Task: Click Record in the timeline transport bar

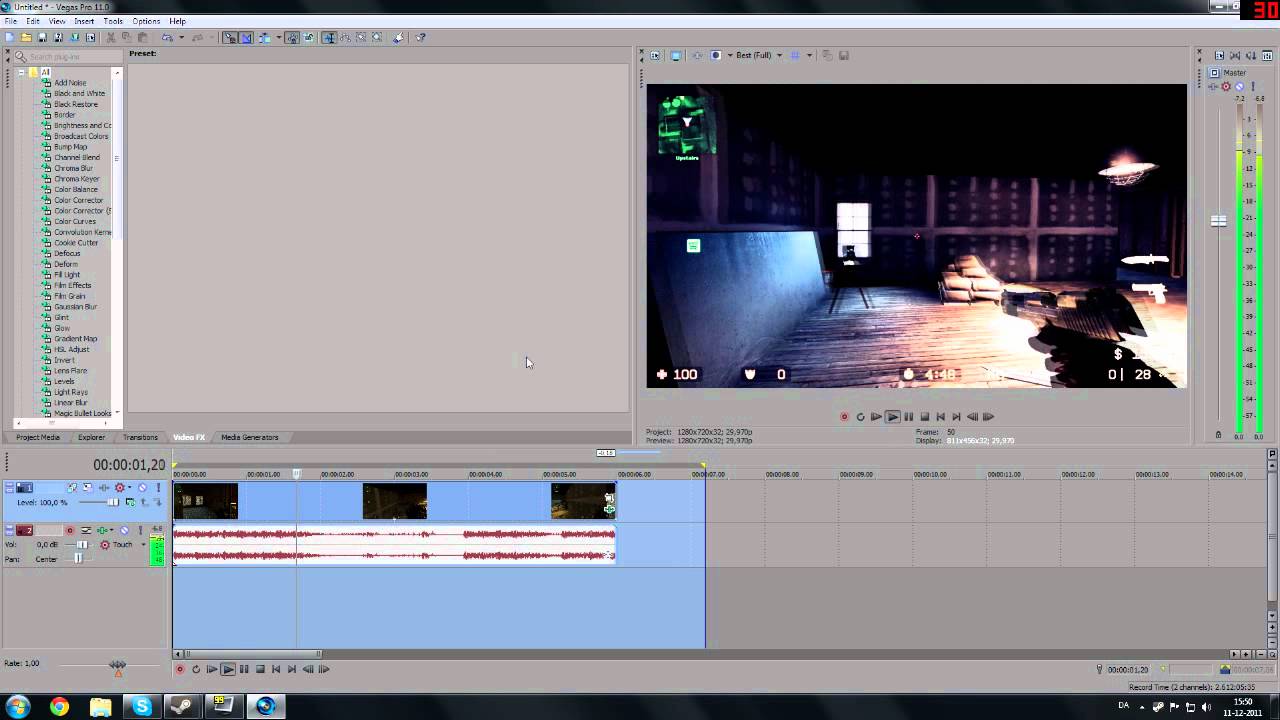Action: click(x=180, y=669)
